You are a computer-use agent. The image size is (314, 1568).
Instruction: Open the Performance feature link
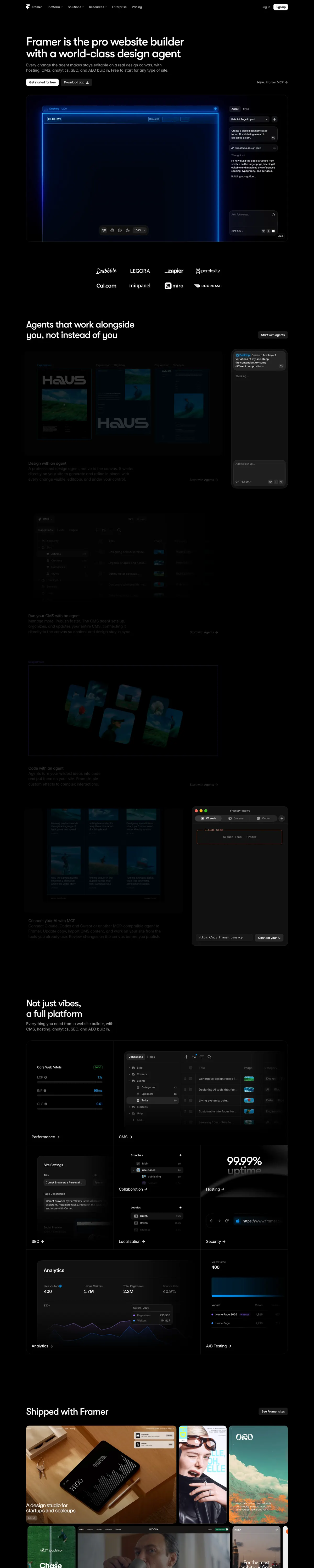point(46,1137)
